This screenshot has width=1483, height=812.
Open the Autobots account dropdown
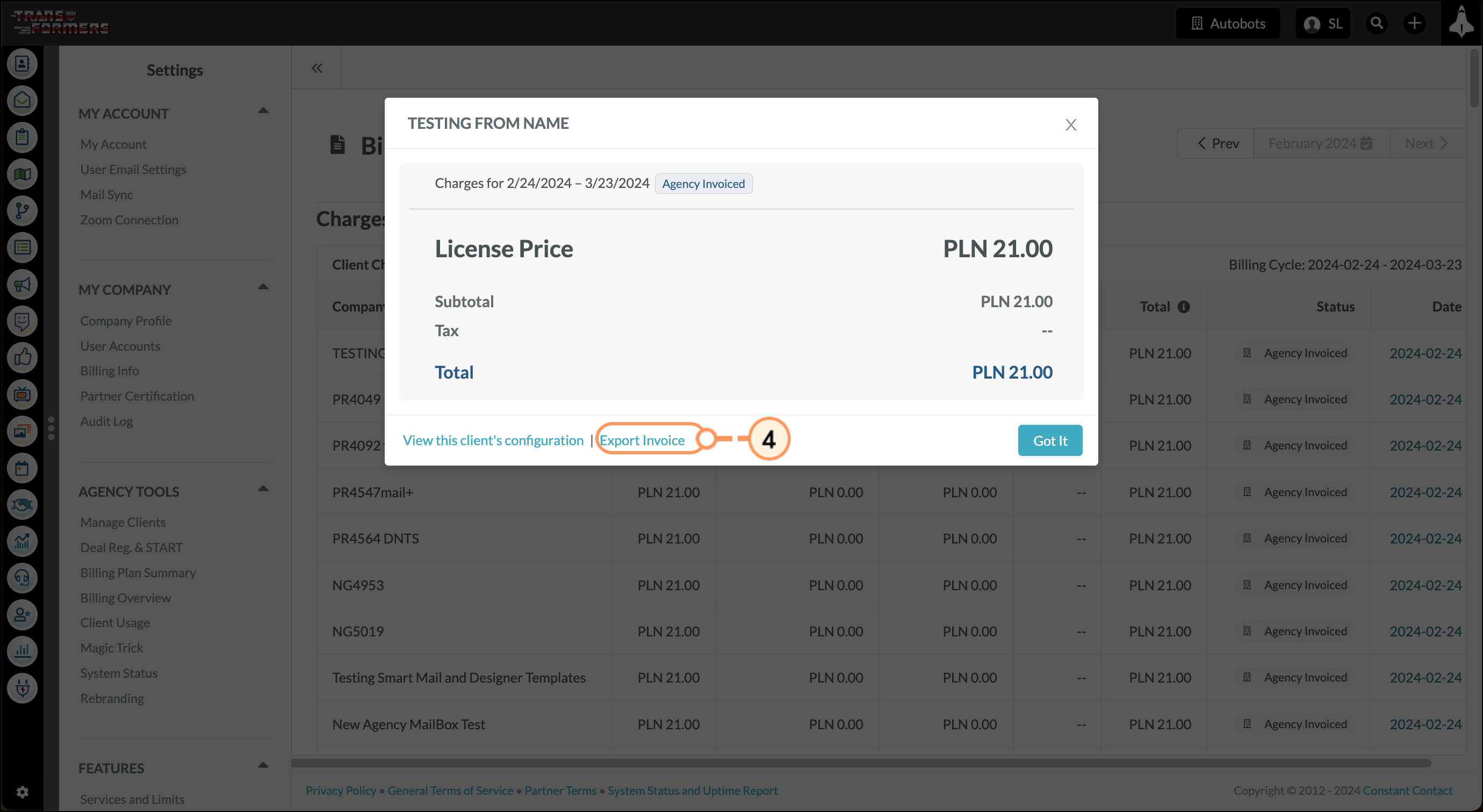pyautogui.click(x=1228, y=24)
